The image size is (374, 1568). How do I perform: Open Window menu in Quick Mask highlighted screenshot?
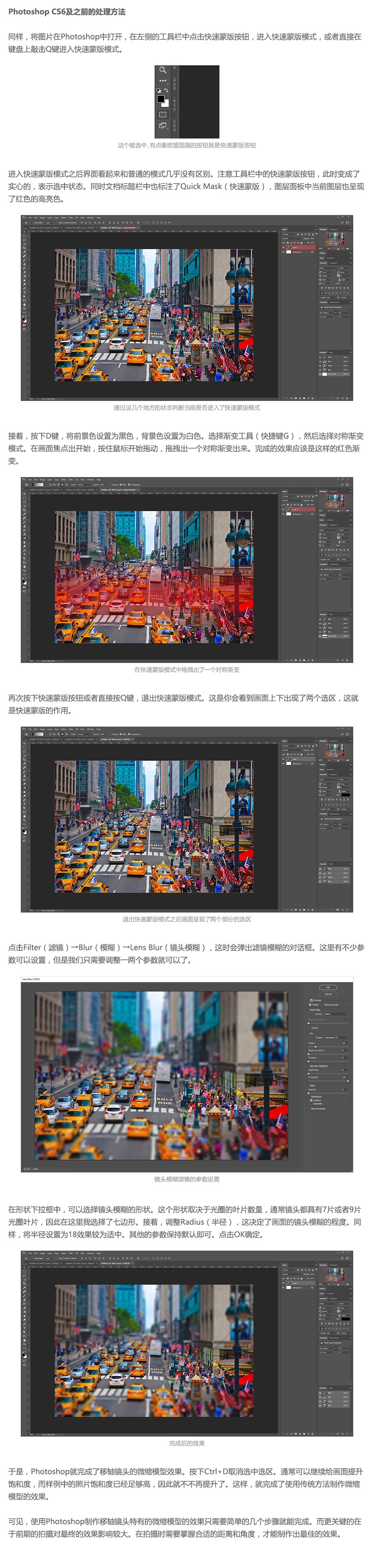coord(91,217)
